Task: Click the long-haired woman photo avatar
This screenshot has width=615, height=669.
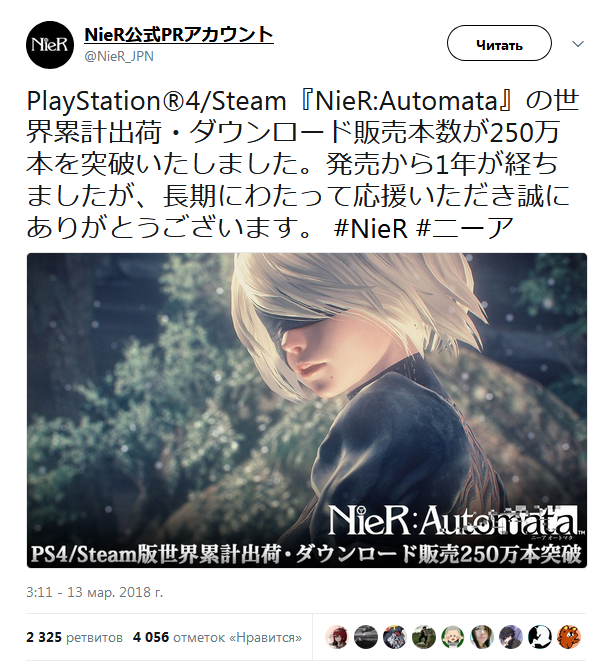Action: click(x=482, y=637)
